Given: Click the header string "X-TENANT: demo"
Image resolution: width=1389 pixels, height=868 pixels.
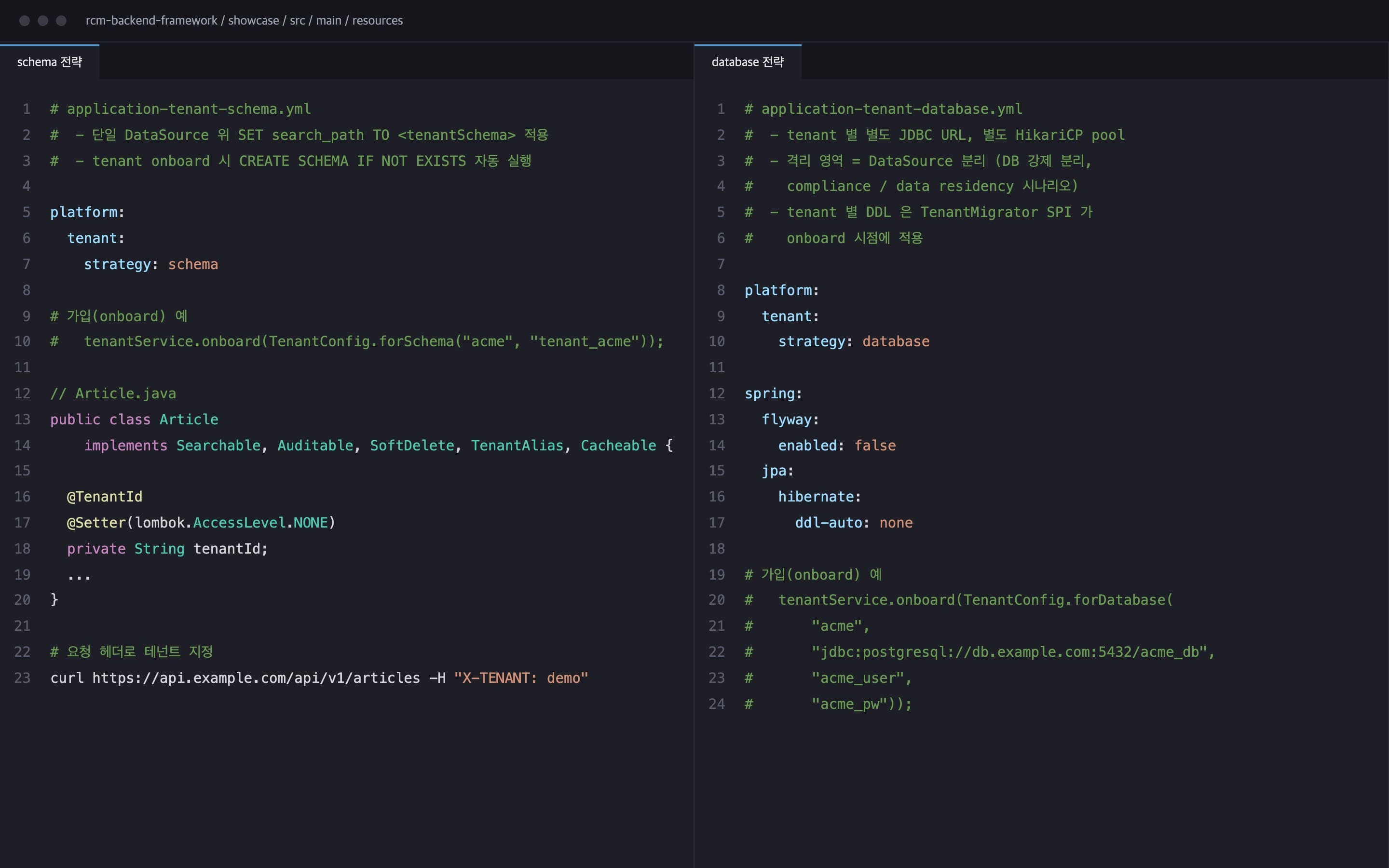Looking at the screenshot, I should [521, 678].
